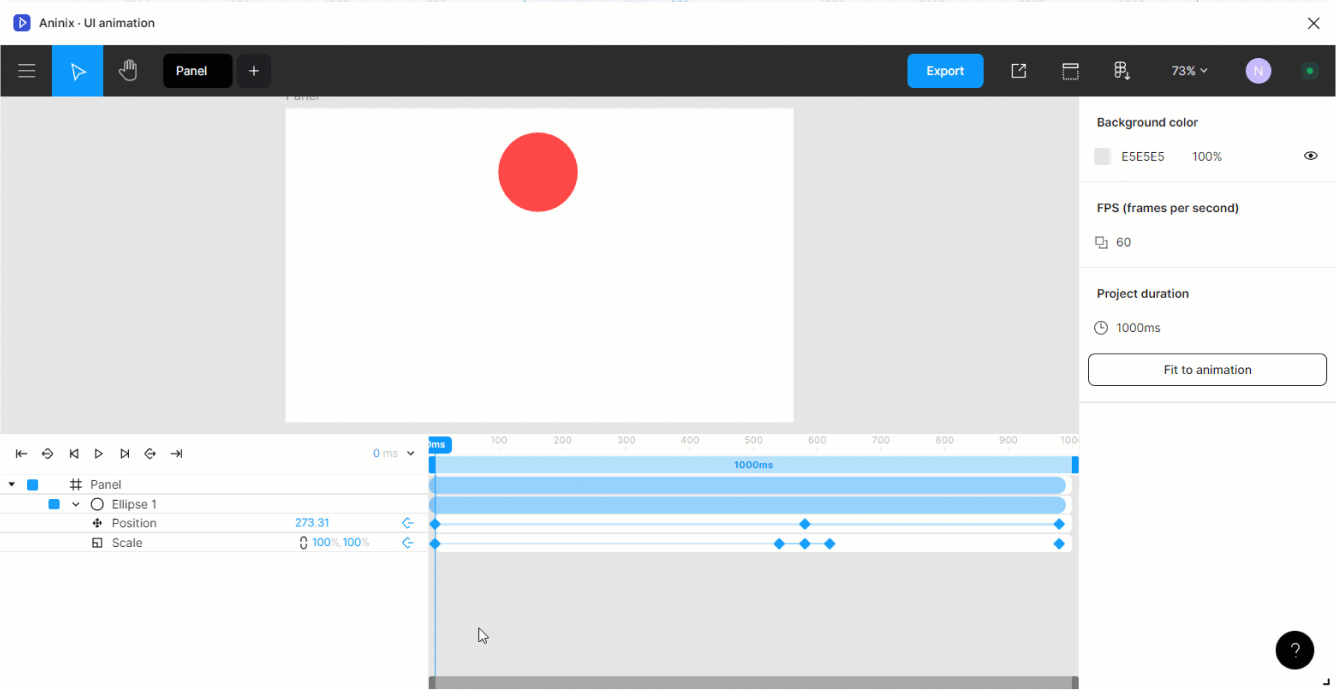Collapse Ellipse 1 properties chevron
This screenshot has height=690, width=1336.
(75, 504)
